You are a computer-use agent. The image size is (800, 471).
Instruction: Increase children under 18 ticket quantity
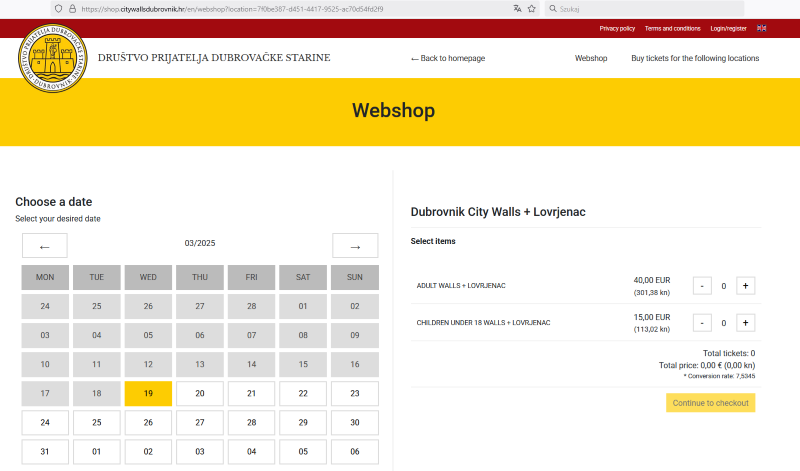(745, 323)
